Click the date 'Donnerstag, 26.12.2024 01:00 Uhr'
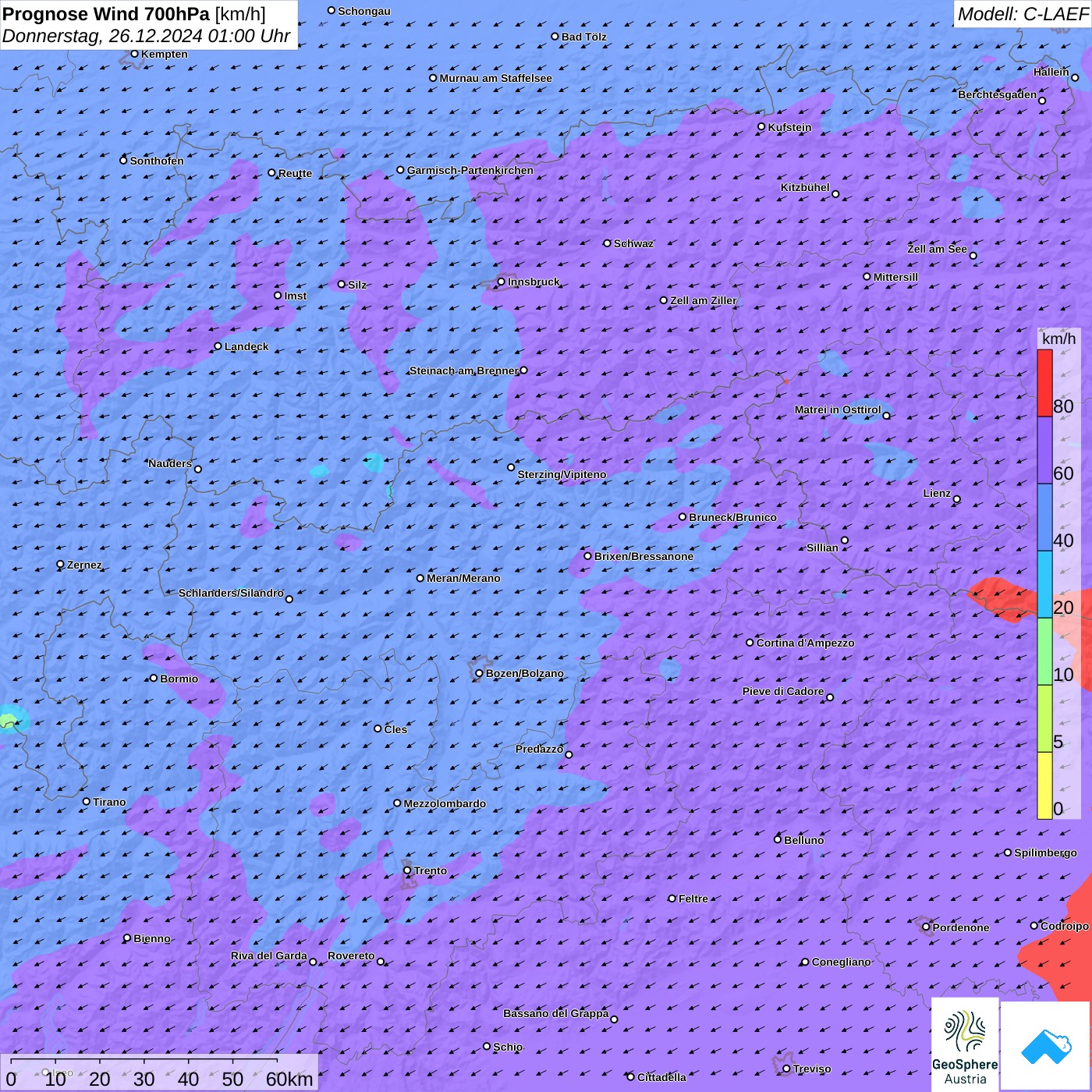 pyautogui.click(x=146, y=36)
